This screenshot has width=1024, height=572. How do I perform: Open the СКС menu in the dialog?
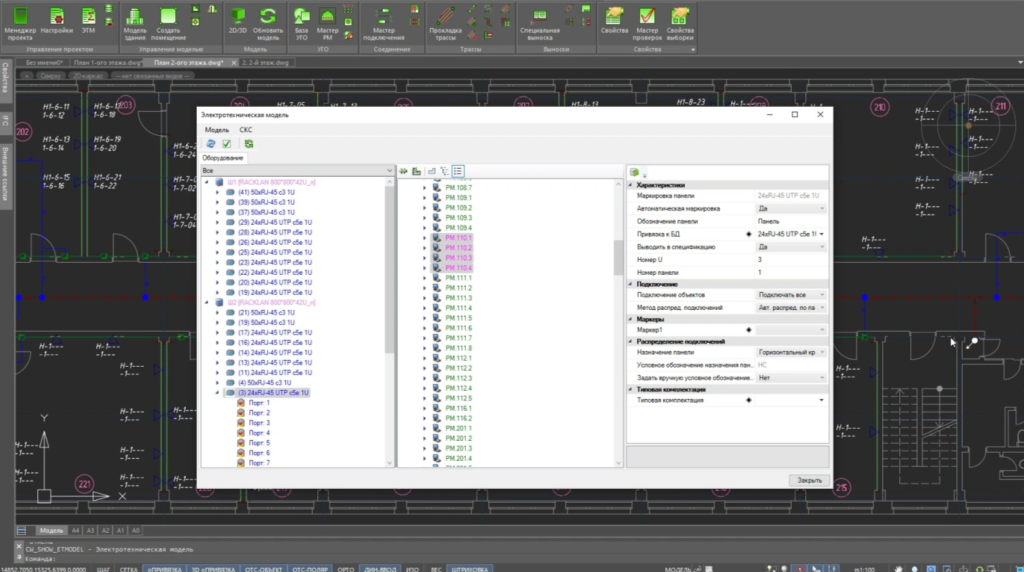point(246,130)
